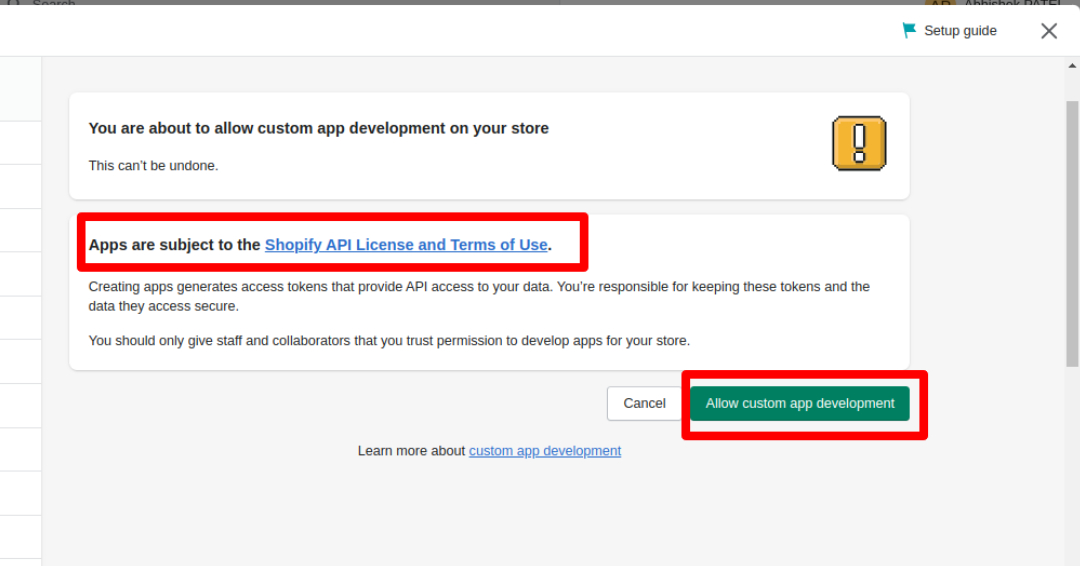The height and width of the screenshot is (566, 1080).
Task: Click the Allow custom app development button
Action: 800,403
